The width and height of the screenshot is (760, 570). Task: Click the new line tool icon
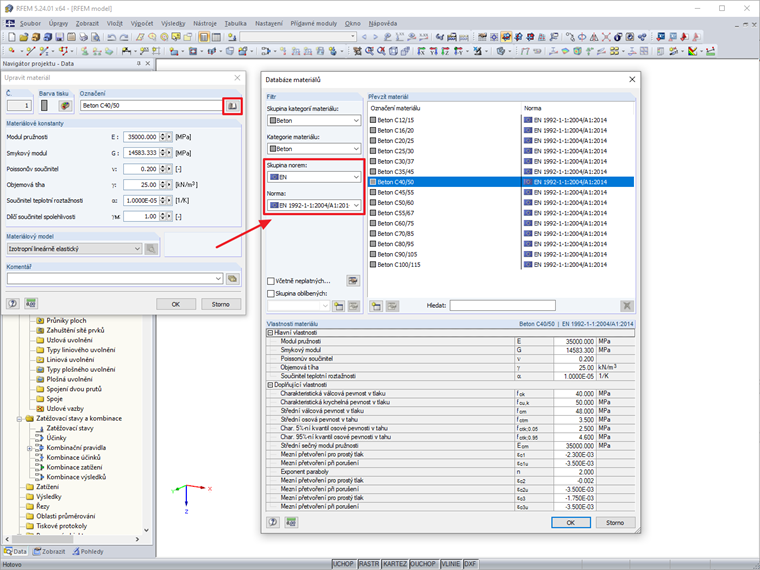(x=31, y=51)
